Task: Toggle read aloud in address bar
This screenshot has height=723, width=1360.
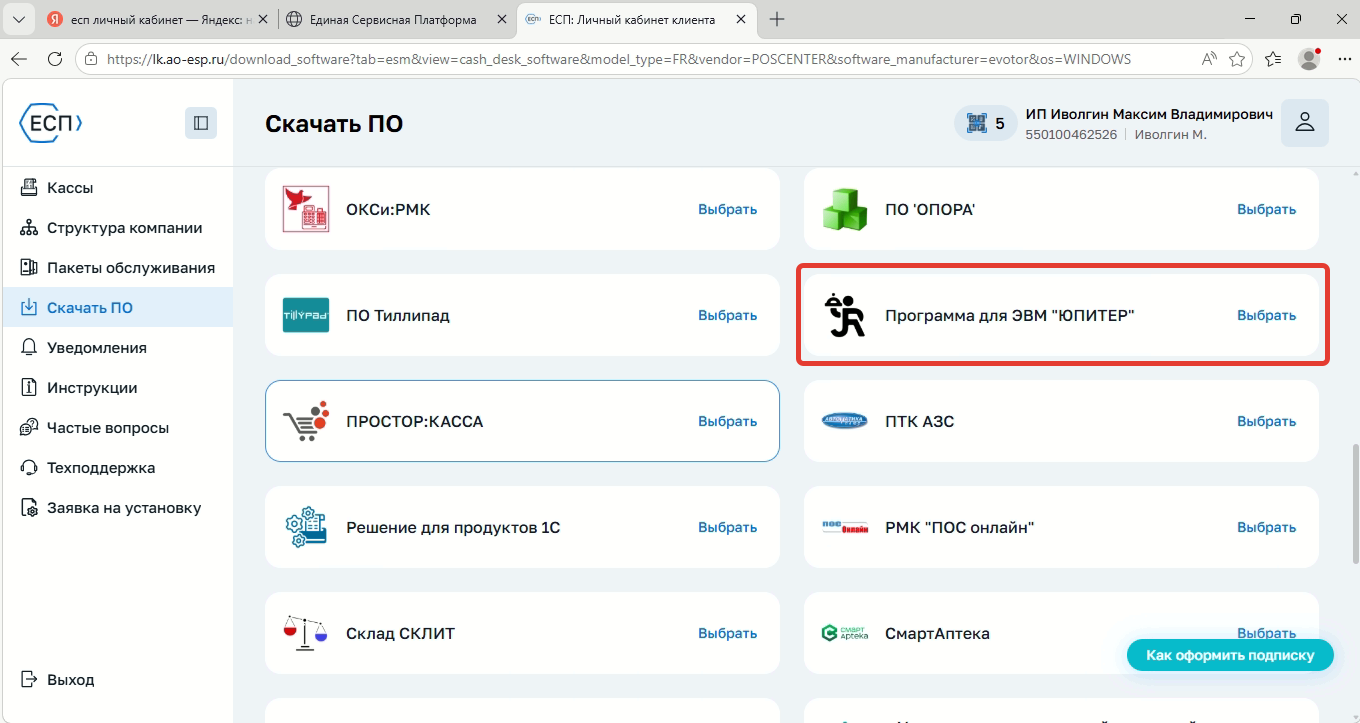Action: [1210, 59]
